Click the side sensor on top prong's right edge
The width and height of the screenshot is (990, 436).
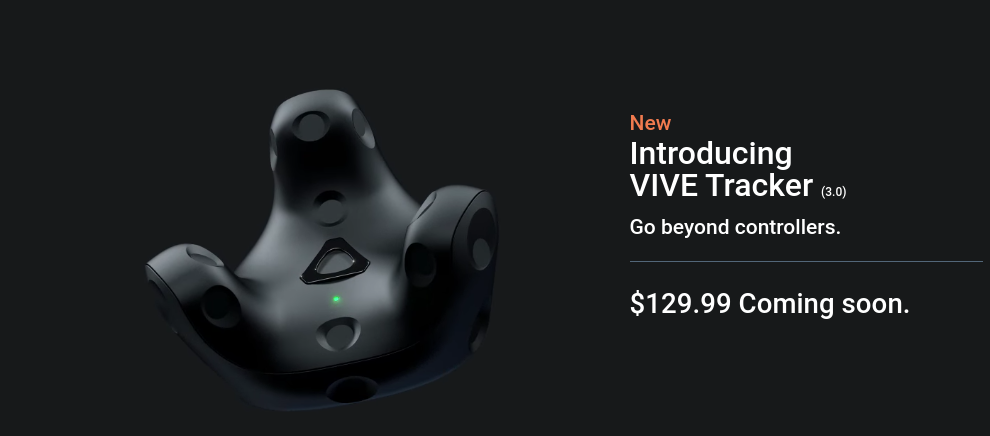(364, 127)
